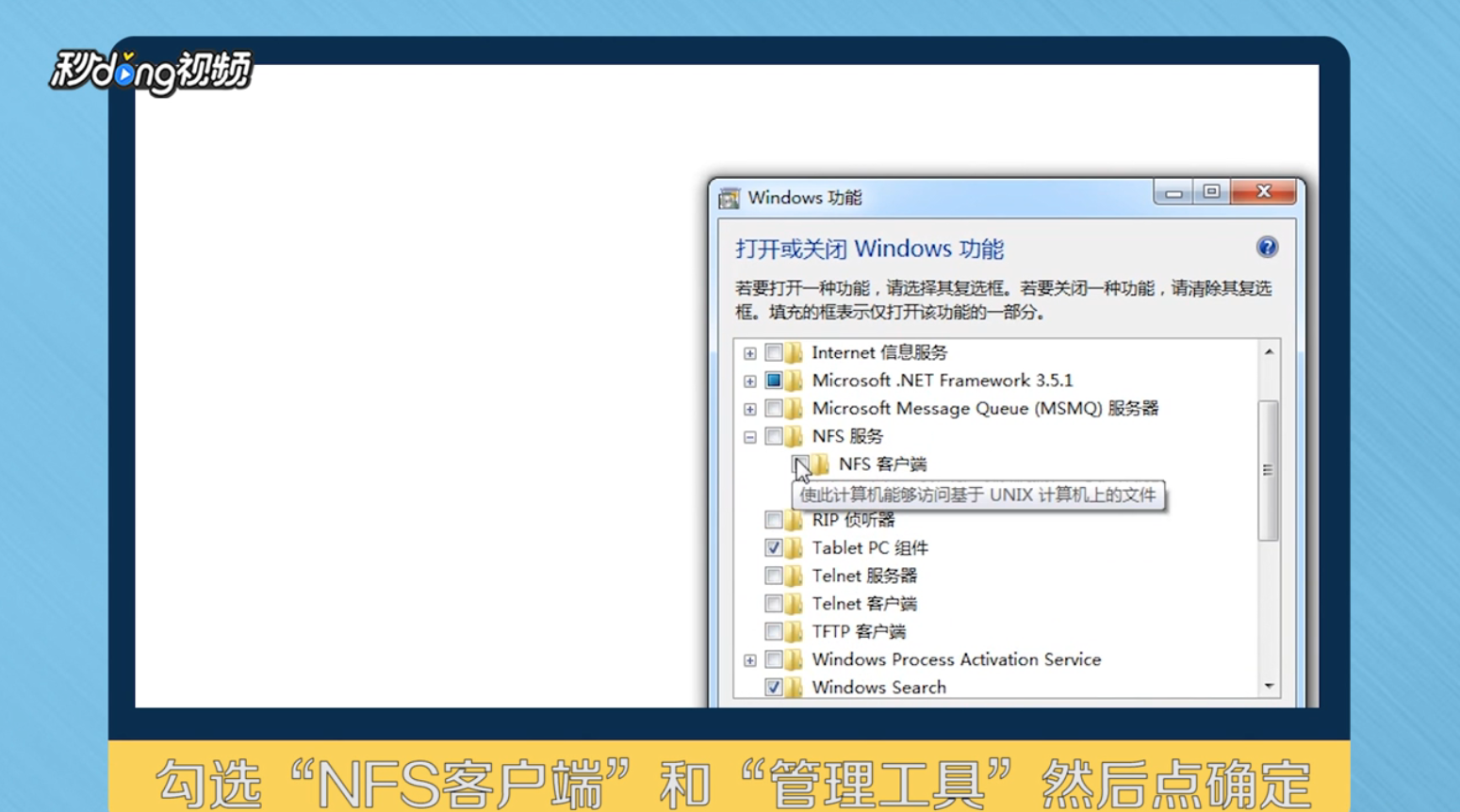Select the "Telnet 服务器" label
This screenshot has width=1460, height=812.
pyautogui.click(x=864, y=576)
